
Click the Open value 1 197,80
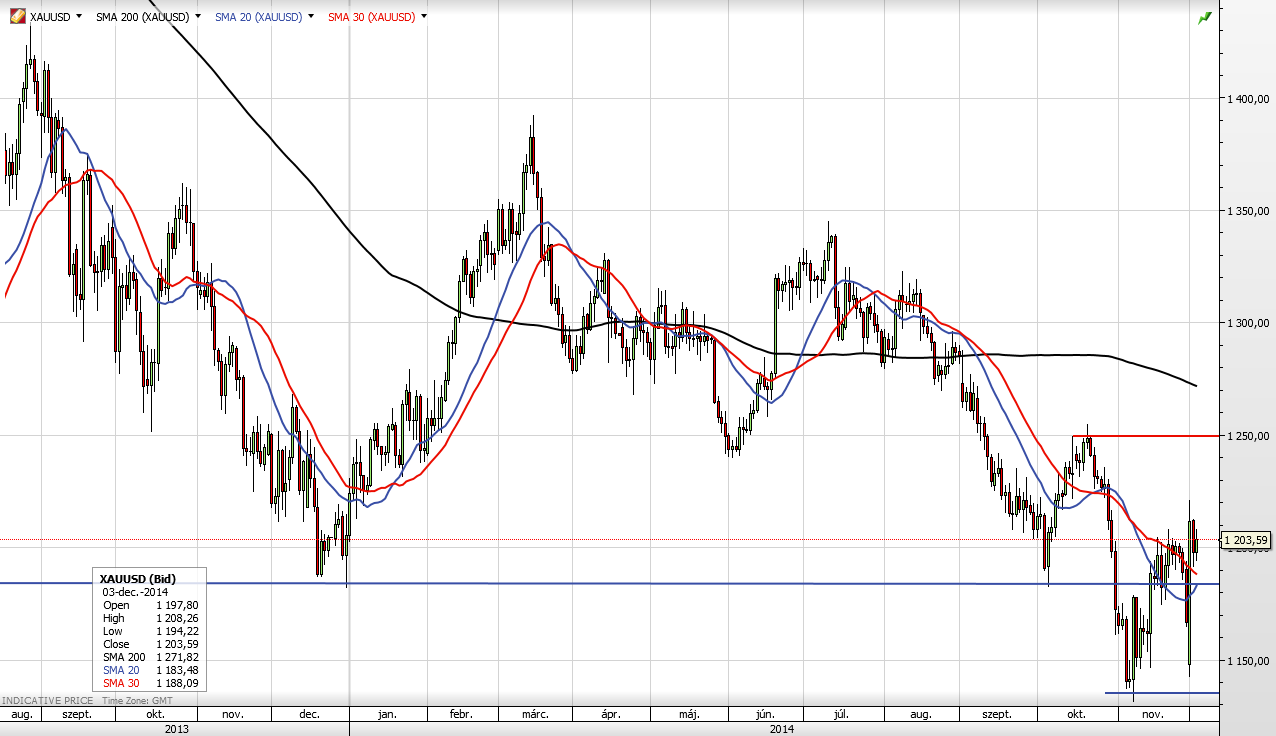click(x=177, y=605)
